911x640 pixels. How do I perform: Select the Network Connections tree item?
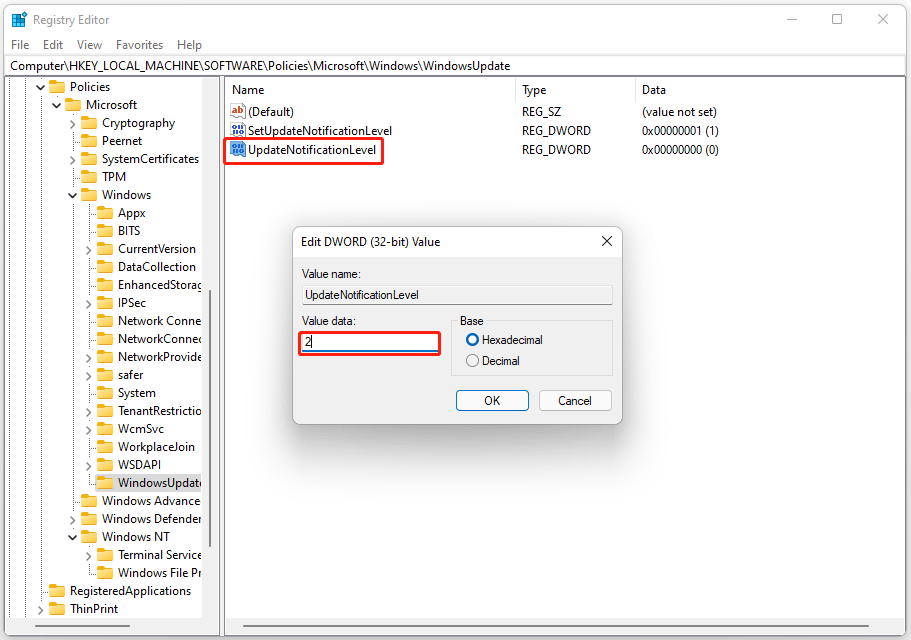click(159, 321)
